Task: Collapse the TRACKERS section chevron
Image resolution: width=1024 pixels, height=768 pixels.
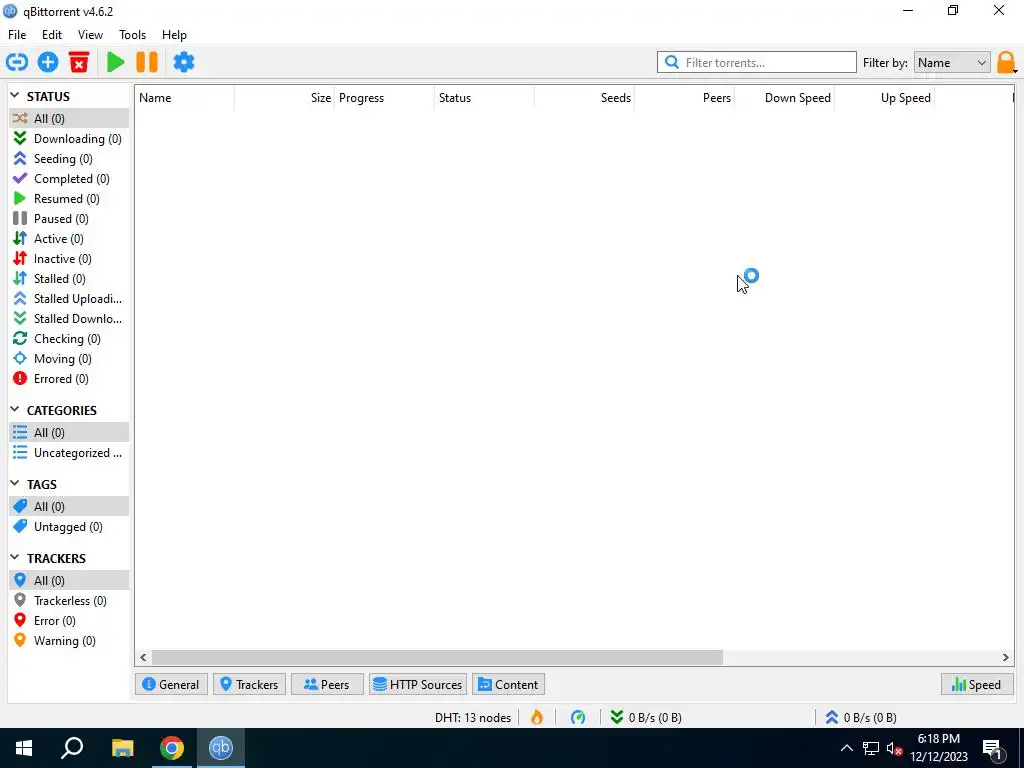Action: click(x=15, y=558)
